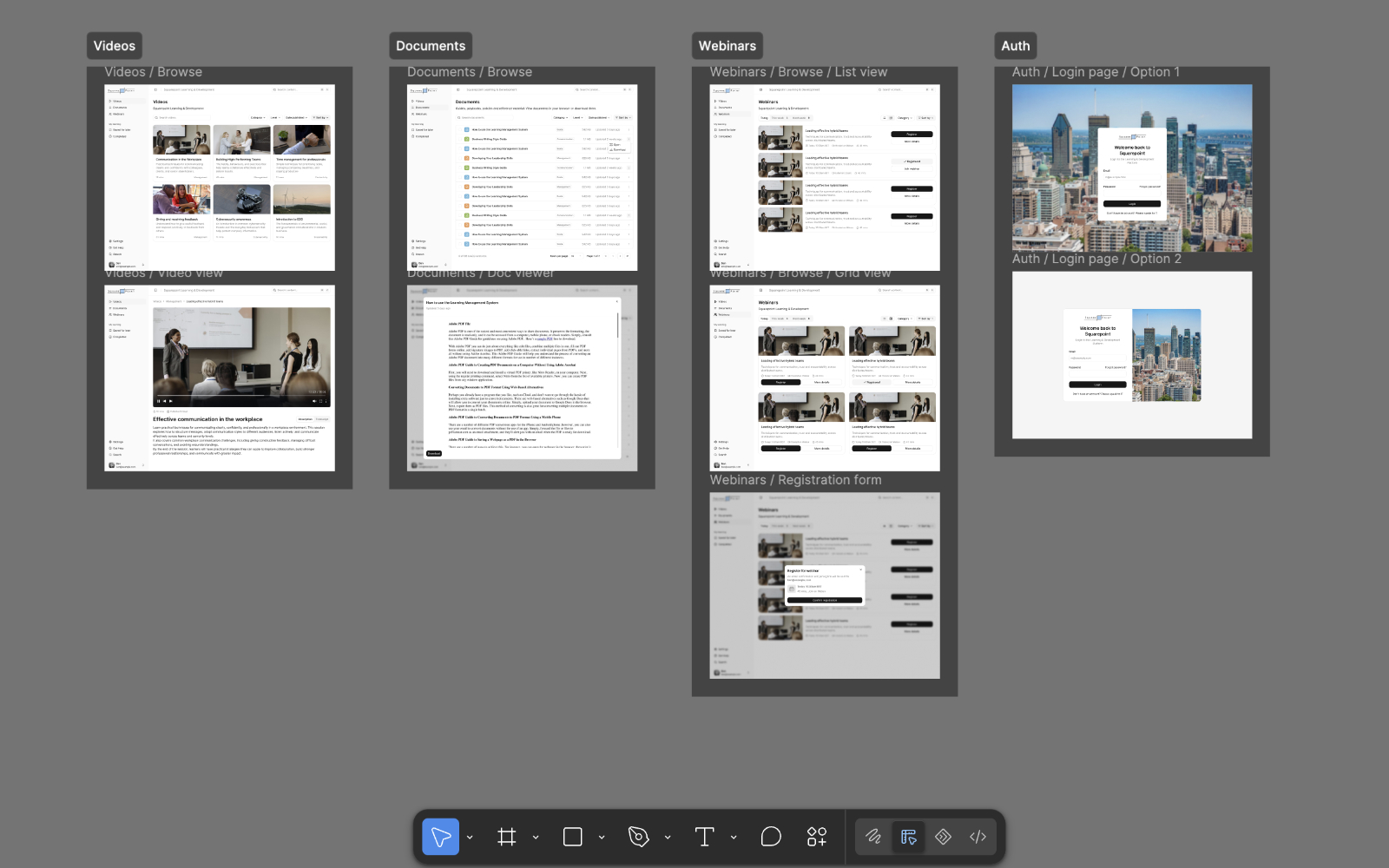The width and height of the screenshot is (1389, 868).
Task: Select the Documents section label
Action: [x=431, y=46]
